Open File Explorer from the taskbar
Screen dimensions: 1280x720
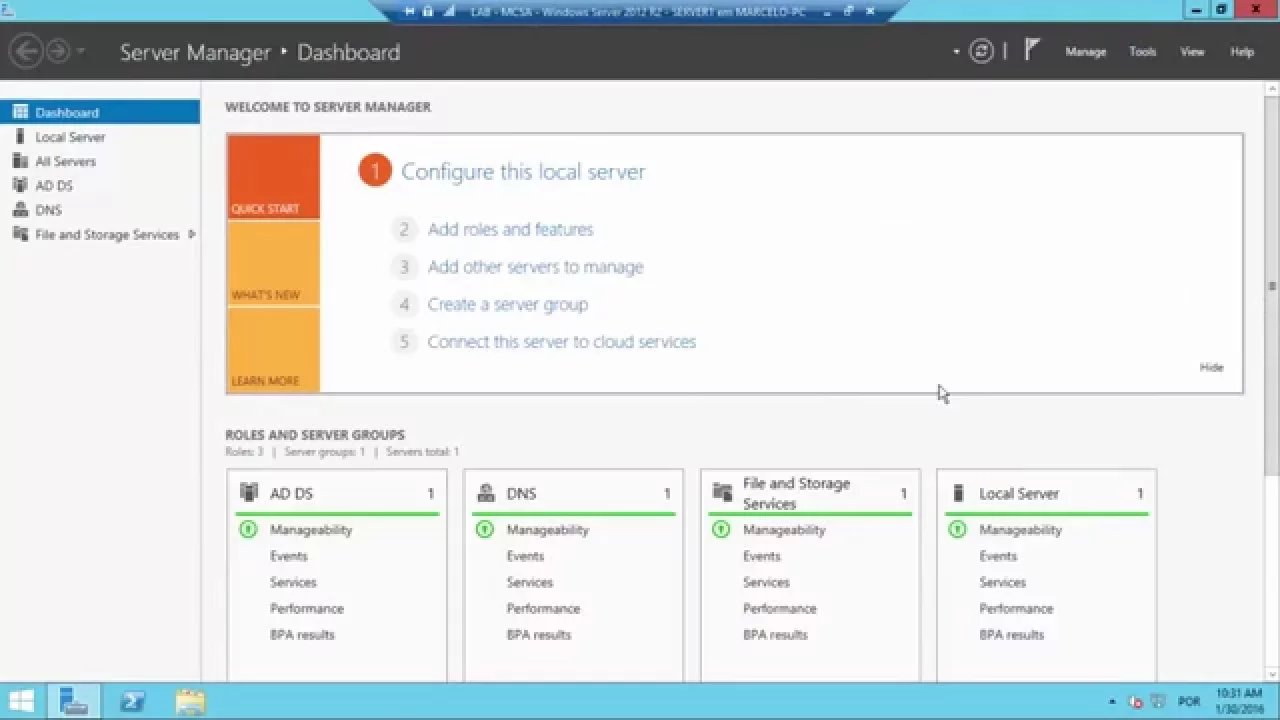189,701
